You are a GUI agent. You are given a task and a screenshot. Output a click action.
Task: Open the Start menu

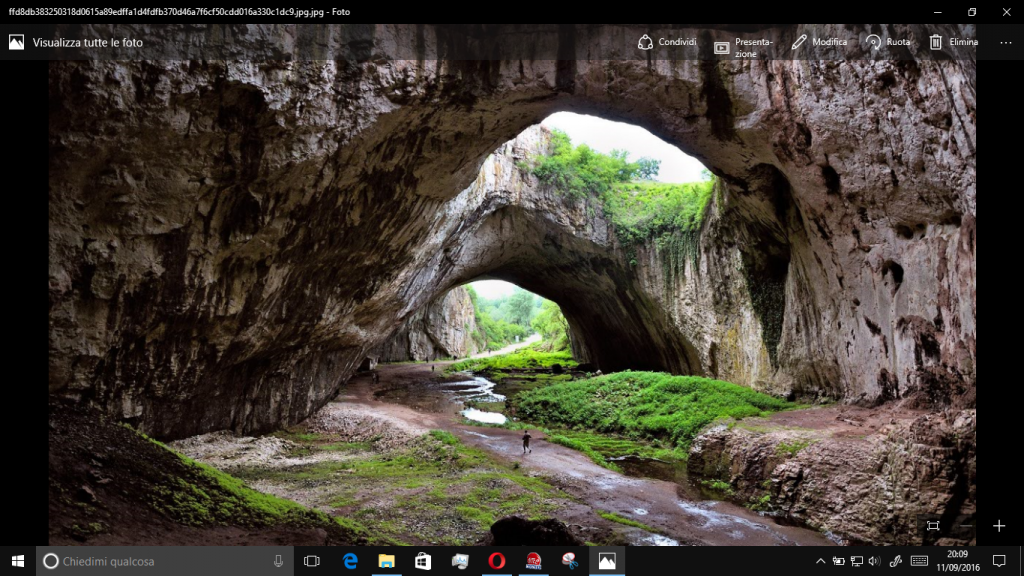[19, 561]
